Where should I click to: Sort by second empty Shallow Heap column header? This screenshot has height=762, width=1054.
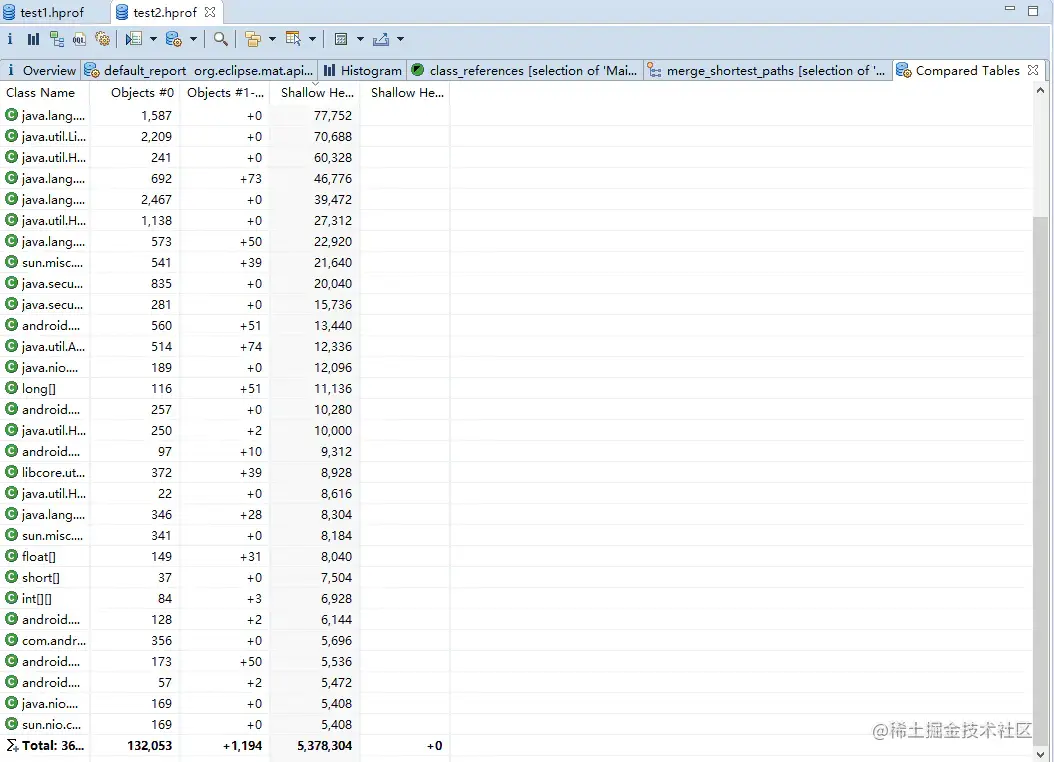click(405, 93)
